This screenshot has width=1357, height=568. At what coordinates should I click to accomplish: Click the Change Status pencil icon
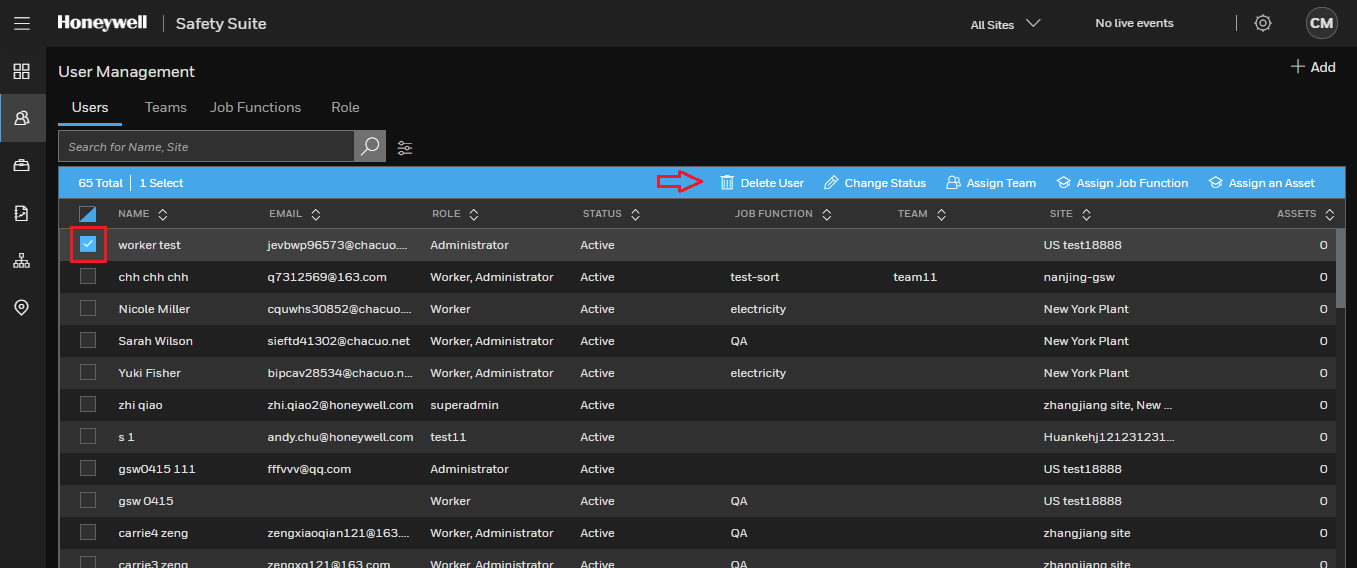(x=831, y=183)
